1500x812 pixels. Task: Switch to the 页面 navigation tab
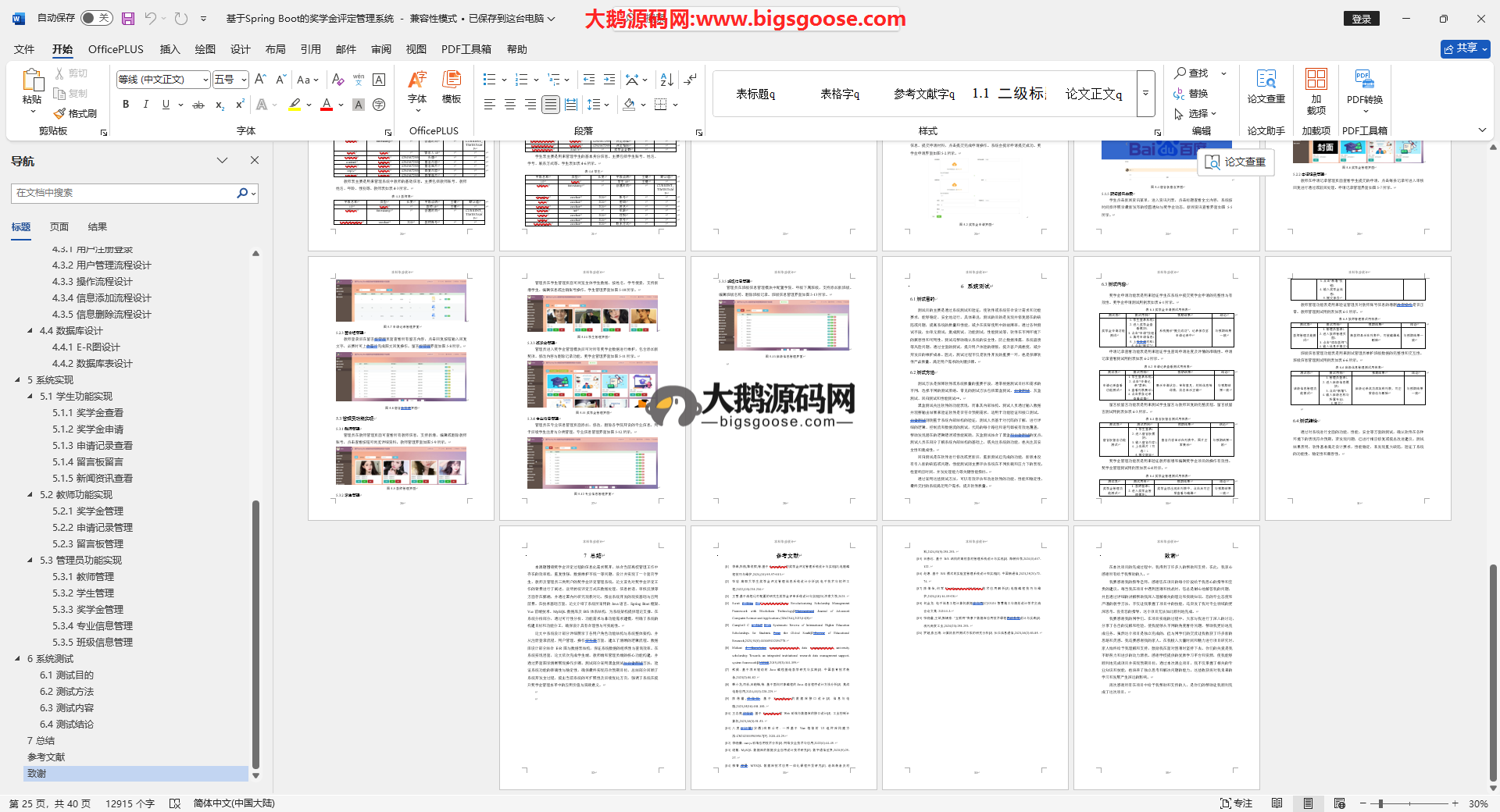click(59, 227)
